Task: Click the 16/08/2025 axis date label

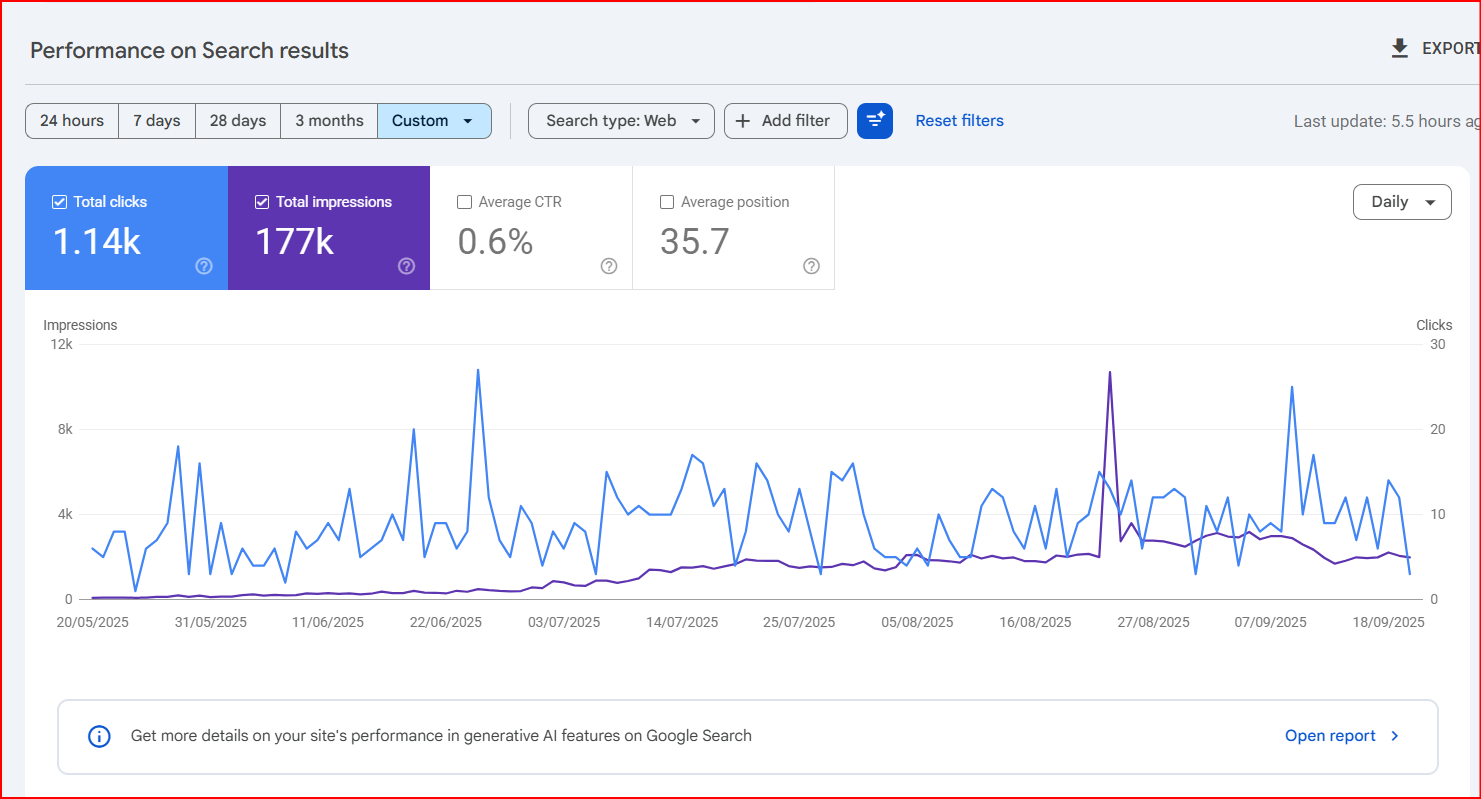Action: pos(1035,622)
